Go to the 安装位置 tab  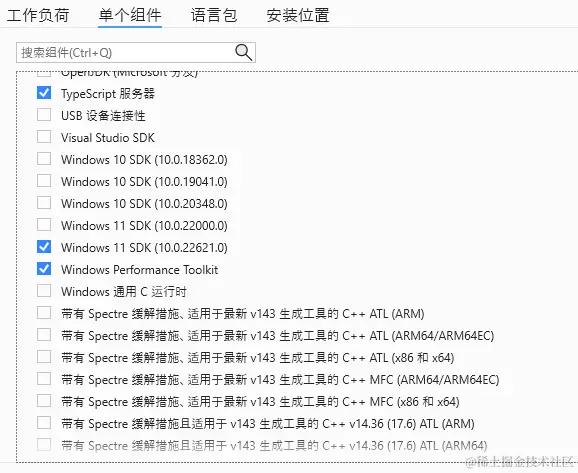(x=298, y=15)
